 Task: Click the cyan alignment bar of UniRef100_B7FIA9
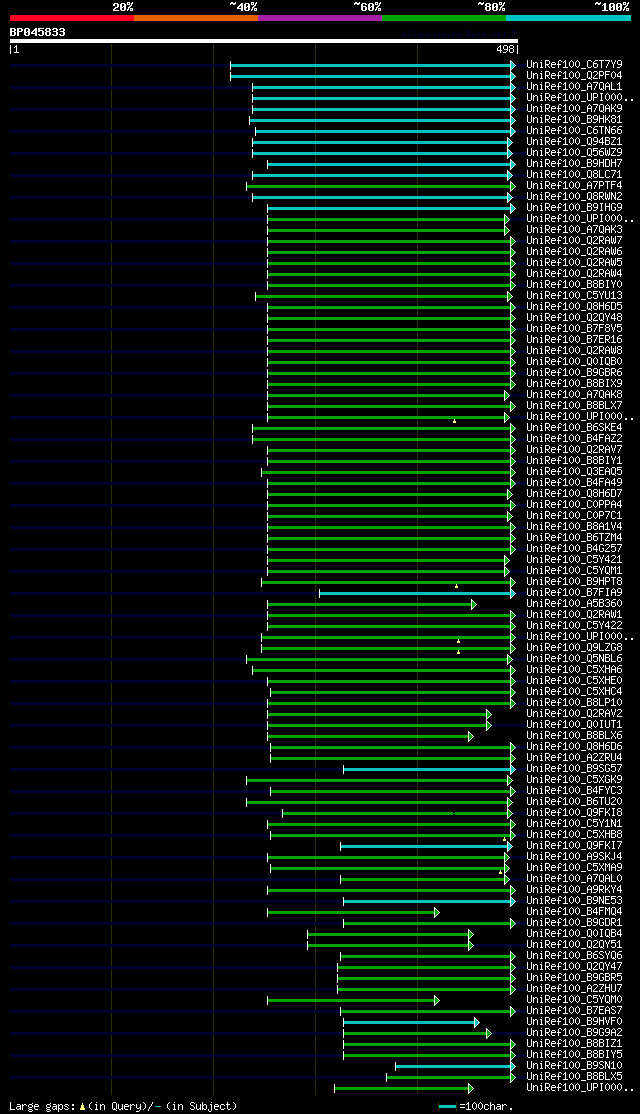coord(417,593)
